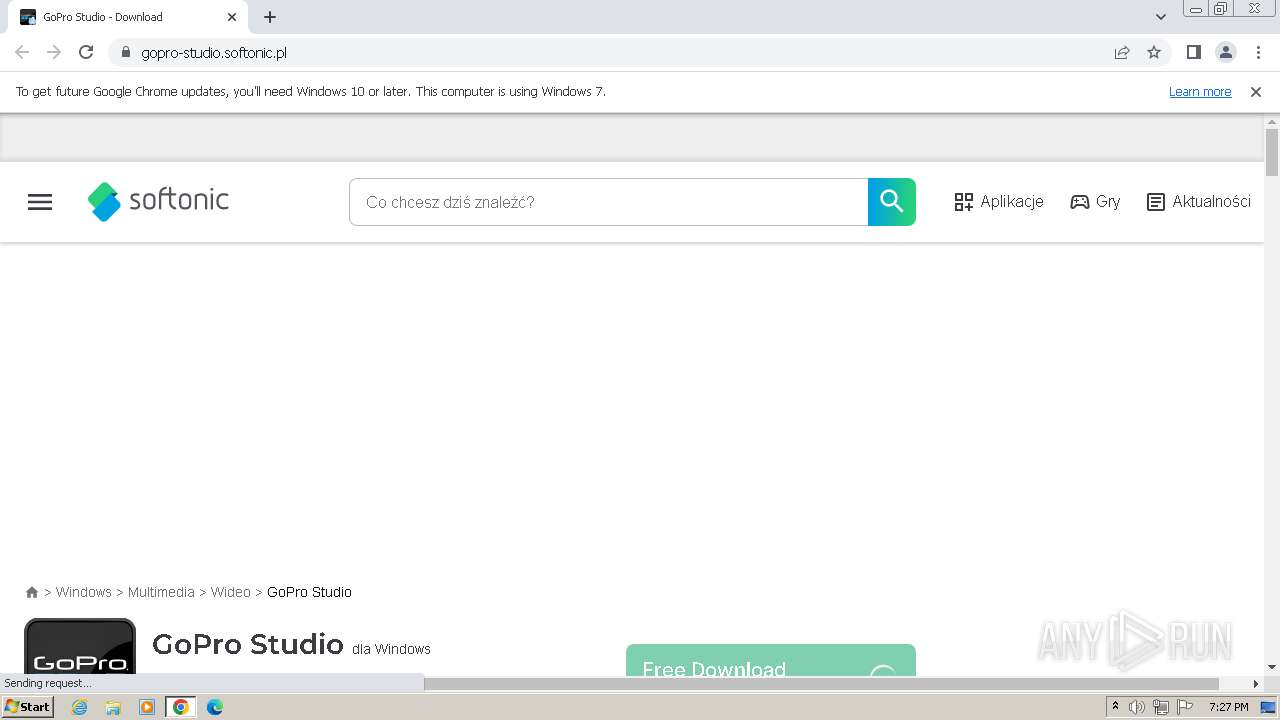Open the volume speaker tray icon
This screenshot has height=720, width=1280.
(x=1137, y=707)
